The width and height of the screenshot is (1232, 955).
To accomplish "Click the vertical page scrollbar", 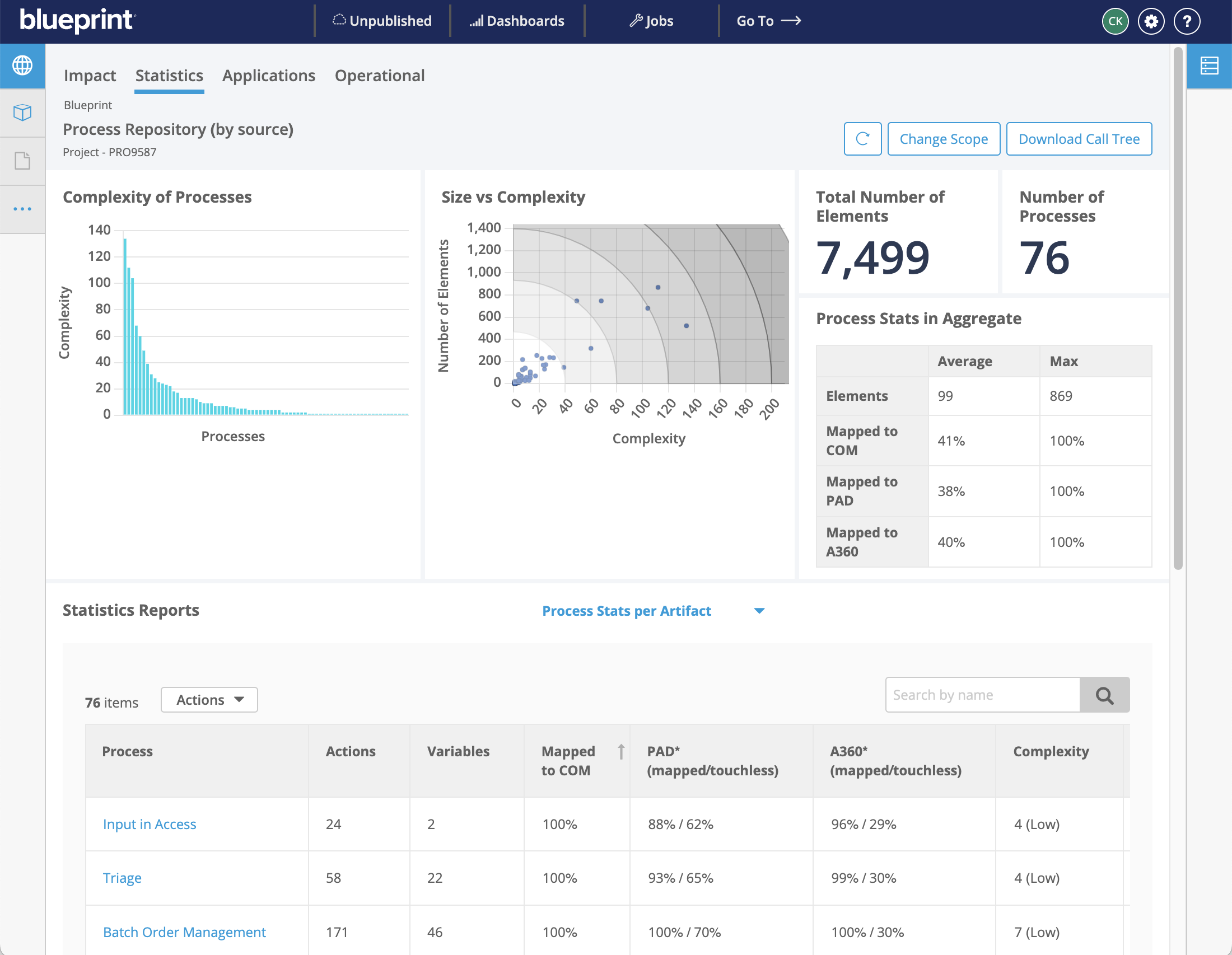I will tap(1178, 309).
